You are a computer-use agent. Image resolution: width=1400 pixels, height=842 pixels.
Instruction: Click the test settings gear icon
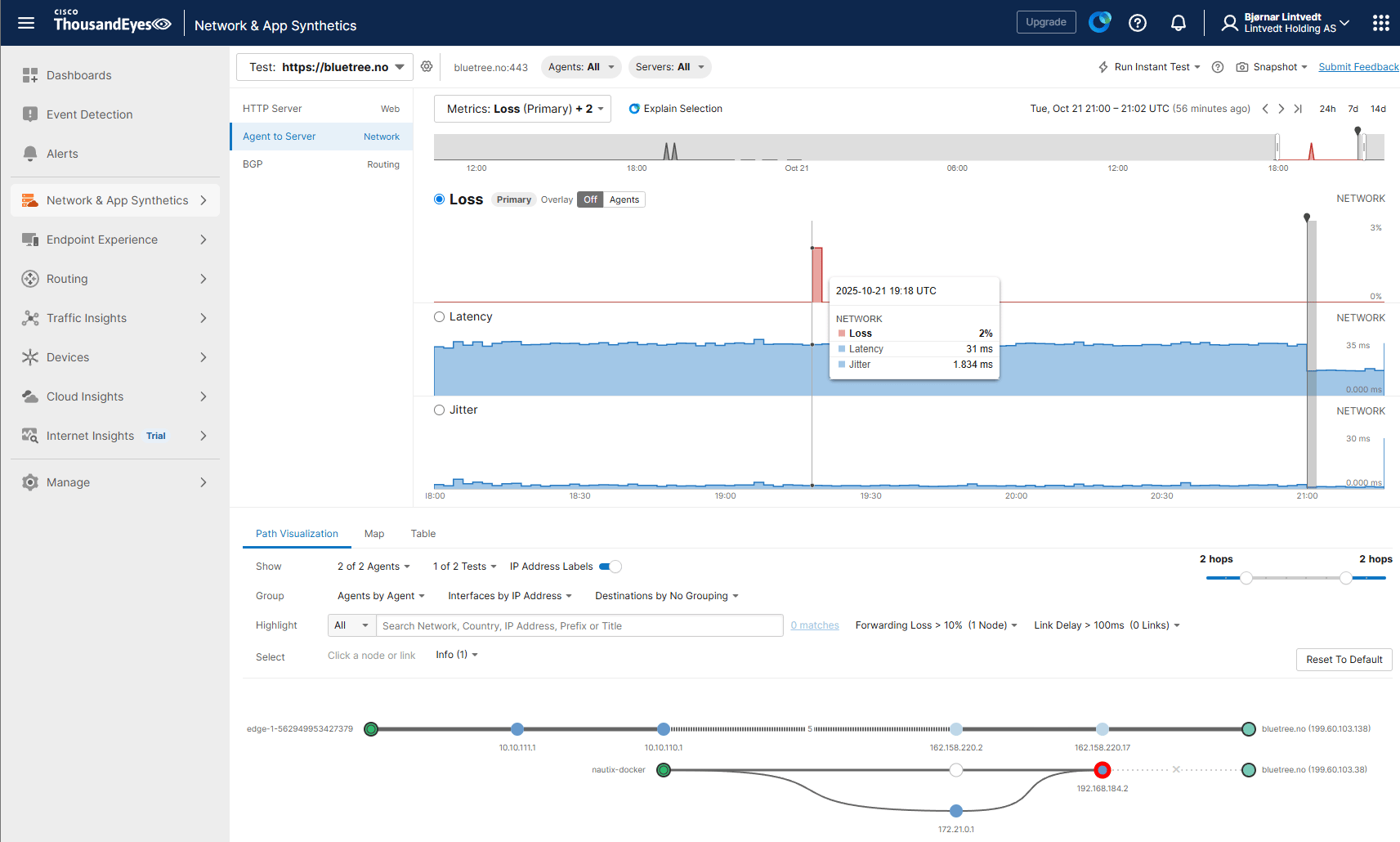coord(427,67)
